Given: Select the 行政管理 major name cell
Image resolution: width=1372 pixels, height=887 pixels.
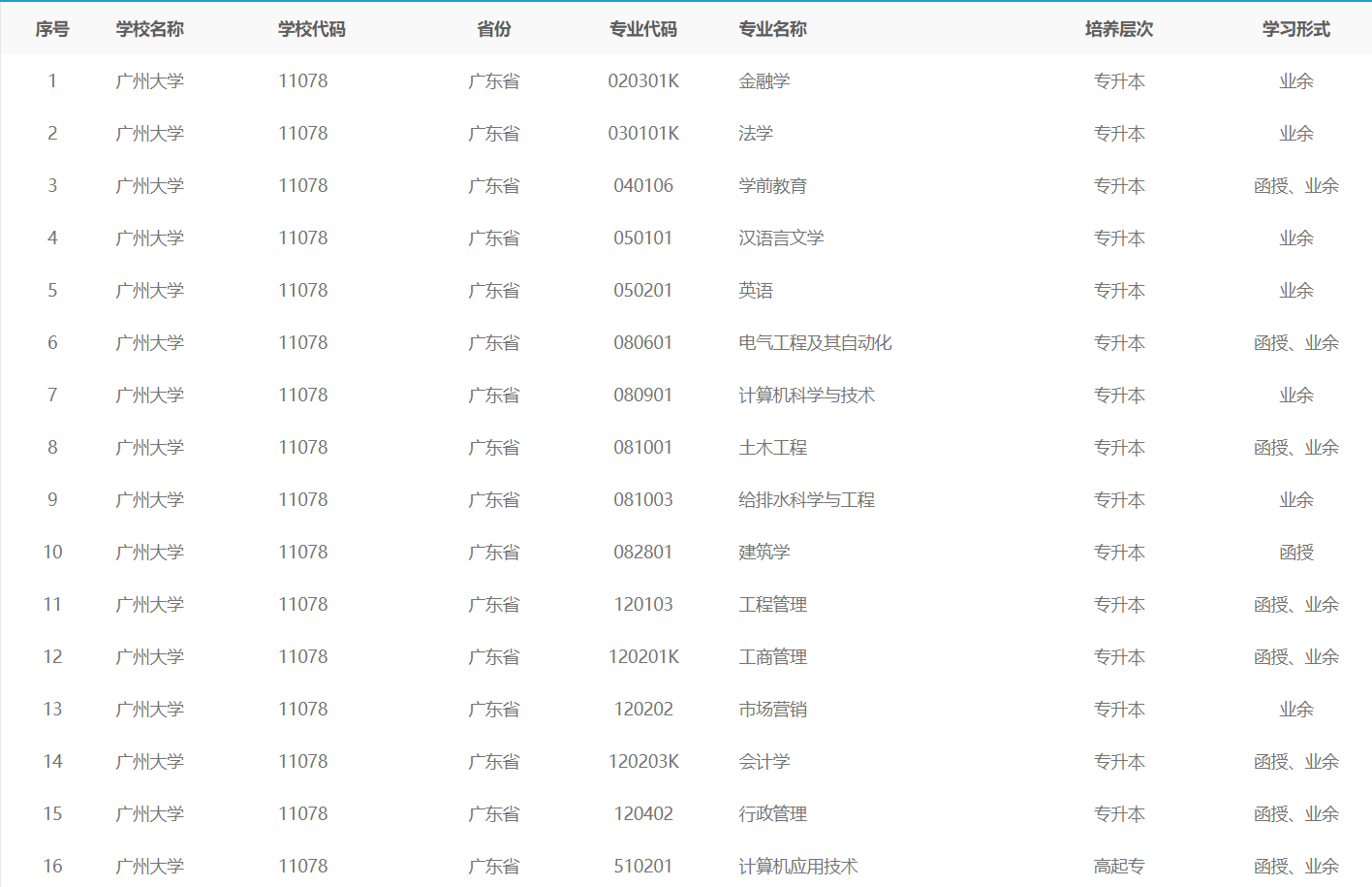Looking at the screenshot, I should pos(772,814).
